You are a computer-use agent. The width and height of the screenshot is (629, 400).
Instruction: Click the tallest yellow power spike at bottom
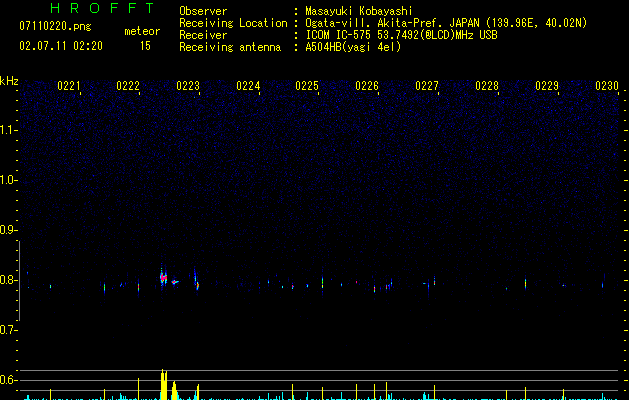163,384
